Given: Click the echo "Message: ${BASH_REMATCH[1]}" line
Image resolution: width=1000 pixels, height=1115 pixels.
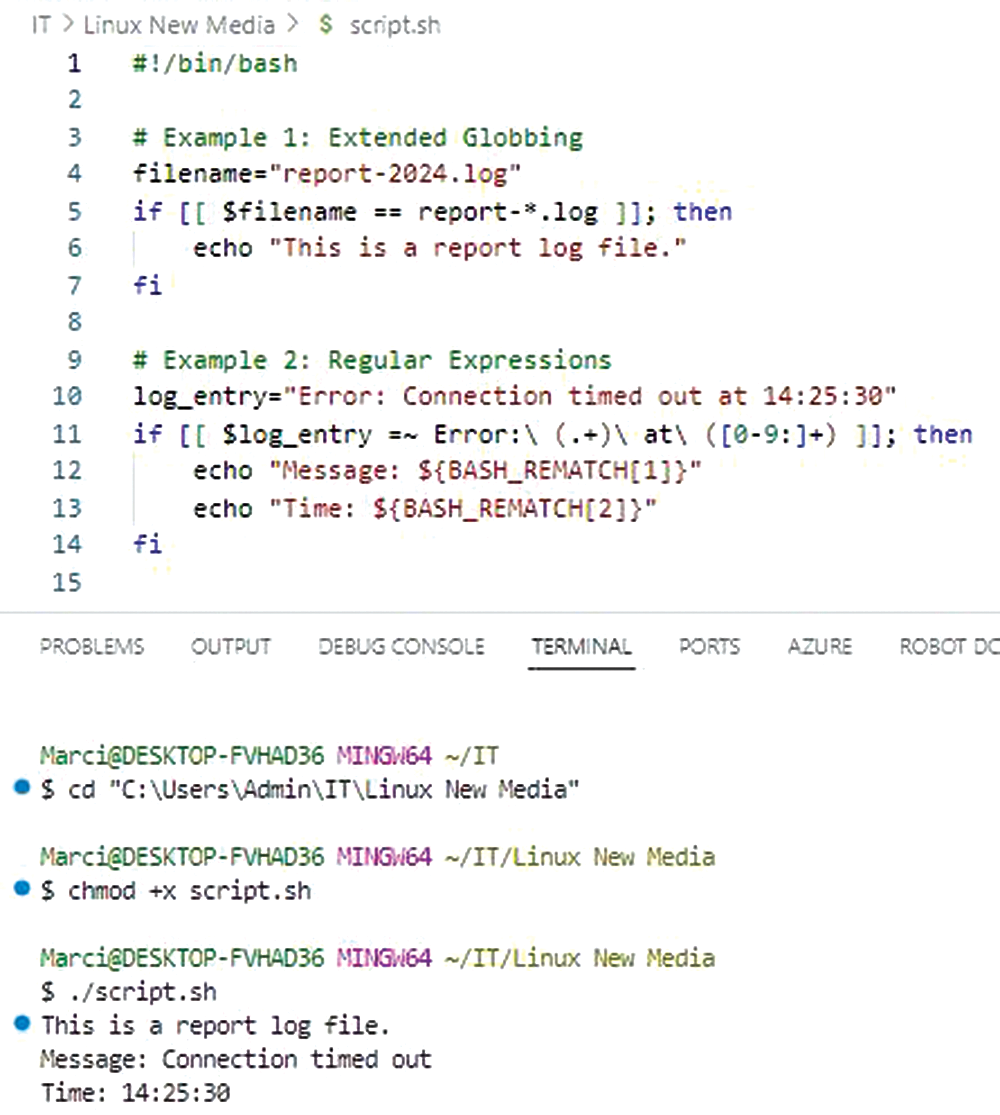Looking at the screenshot, I should 447,471.
